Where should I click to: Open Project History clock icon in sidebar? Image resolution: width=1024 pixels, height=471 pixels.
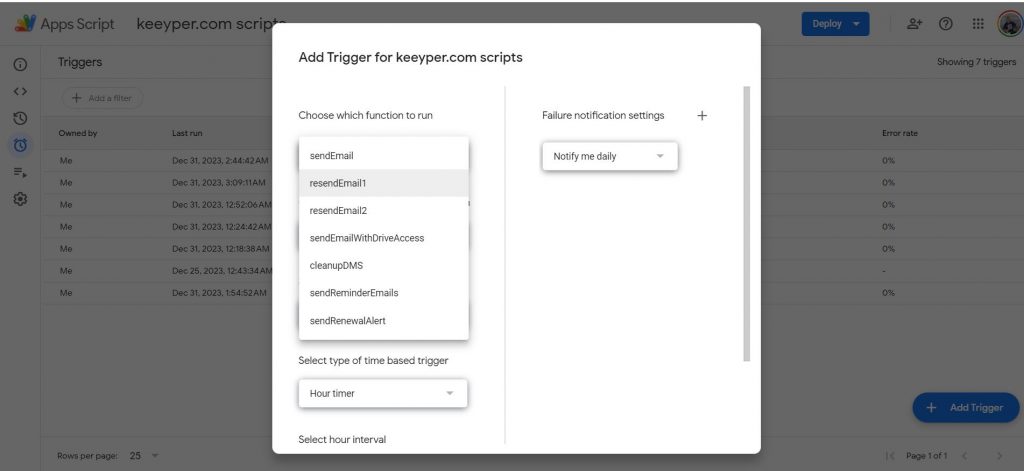pyautogui.click(x=19, y=118)
